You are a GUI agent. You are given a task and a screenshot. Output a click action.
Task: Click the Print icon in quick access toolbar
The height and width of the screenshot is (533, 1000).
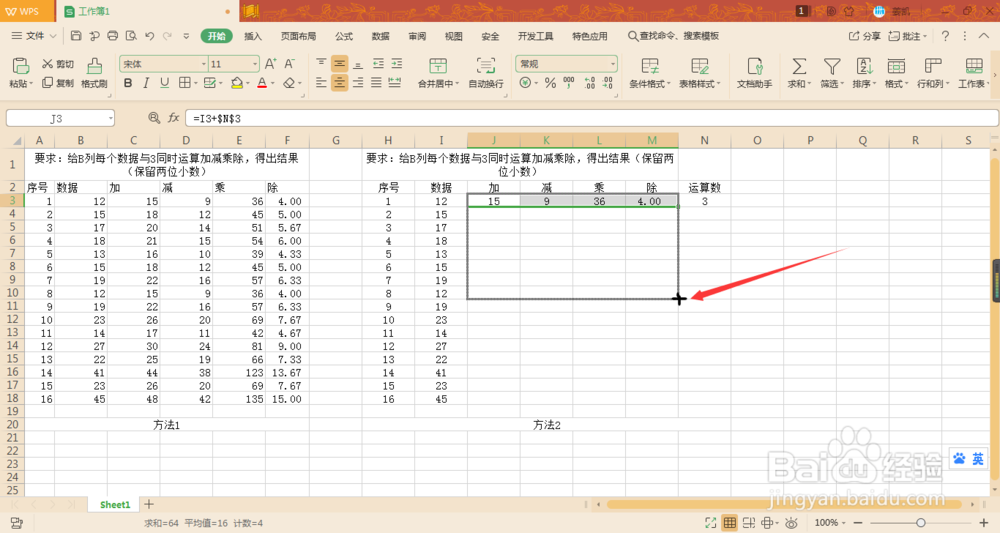click(112, 36)
